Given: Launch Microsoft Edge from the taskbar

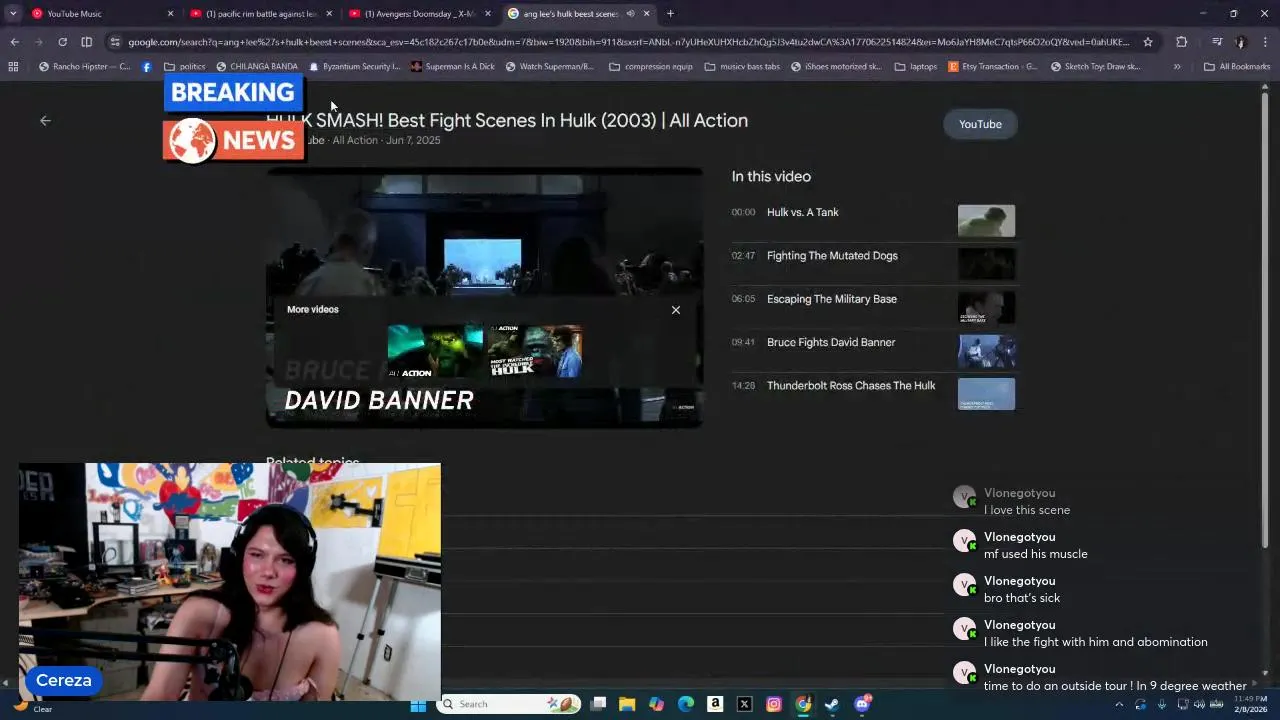Looking at the screenshot, I should (x=686, y=704).
